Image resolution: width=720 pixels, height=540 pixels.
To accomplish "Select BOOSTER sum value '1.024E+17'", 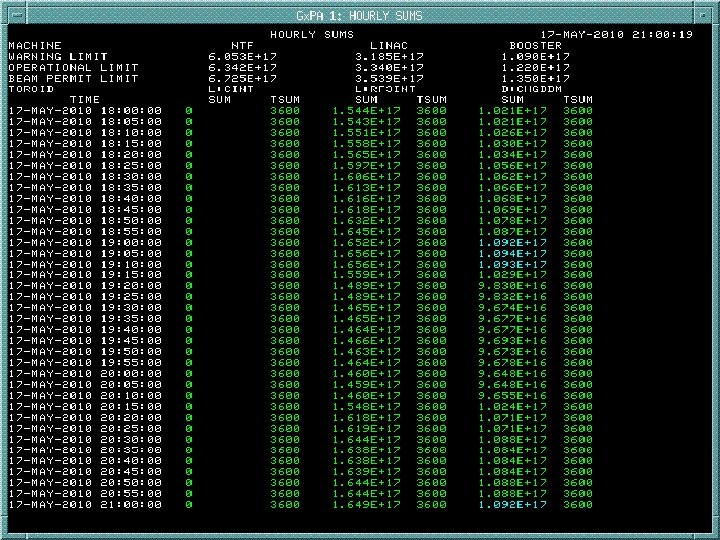I will [x=512, y=406].
